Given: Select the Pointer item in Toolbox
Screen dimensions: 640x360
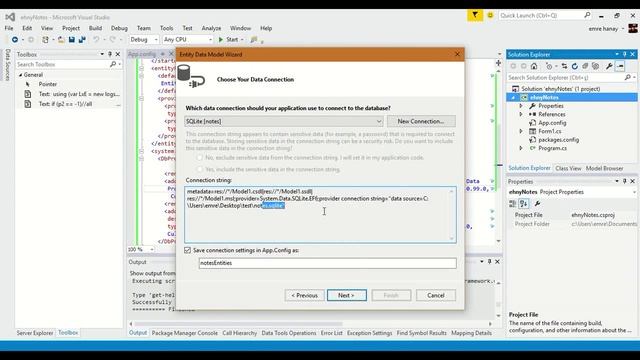Looking at the screenshot, I should (48, 84).
